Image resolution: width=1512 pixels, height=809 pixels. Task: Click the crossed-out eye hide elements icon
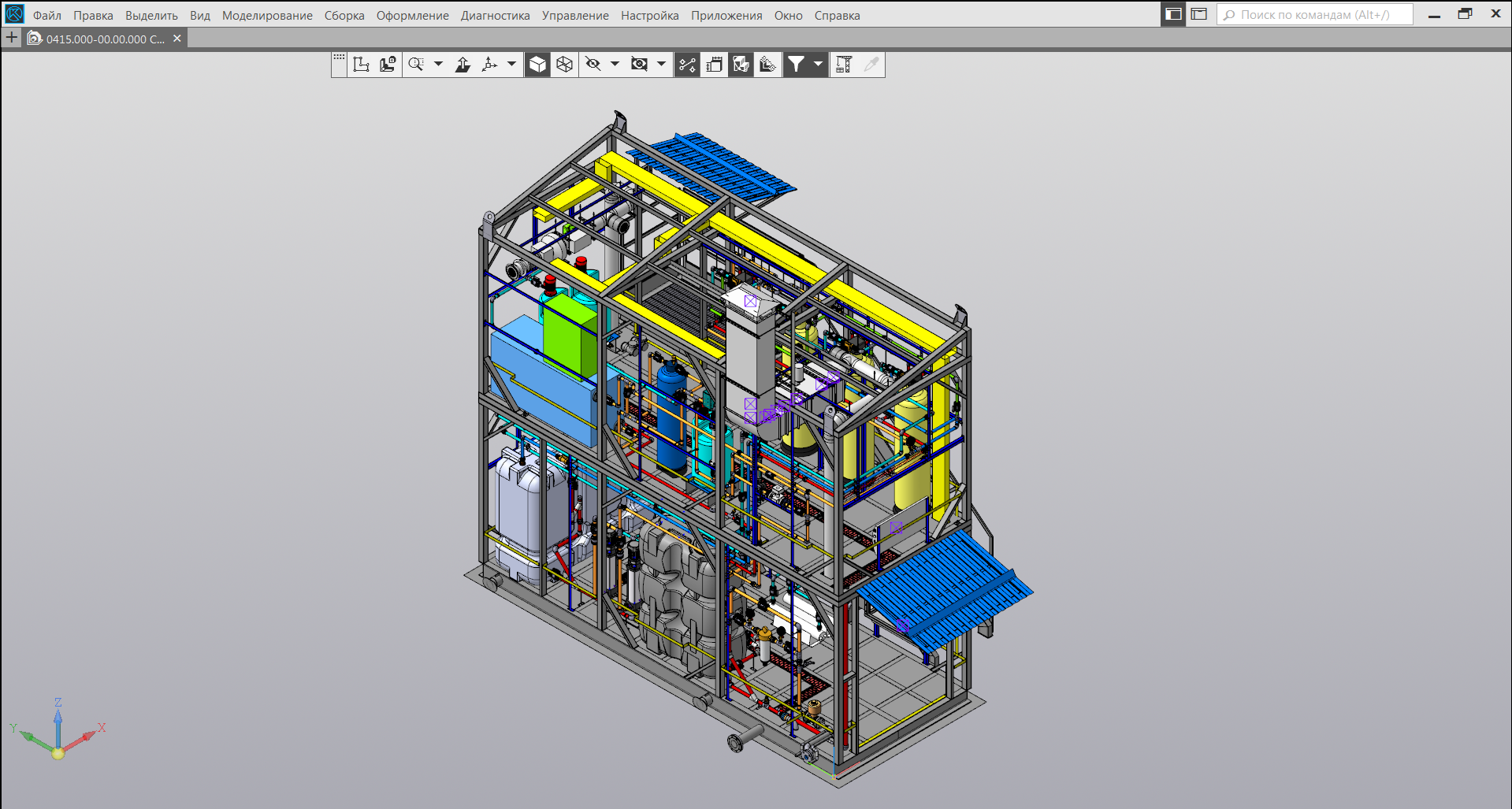(x=593, y=65)
